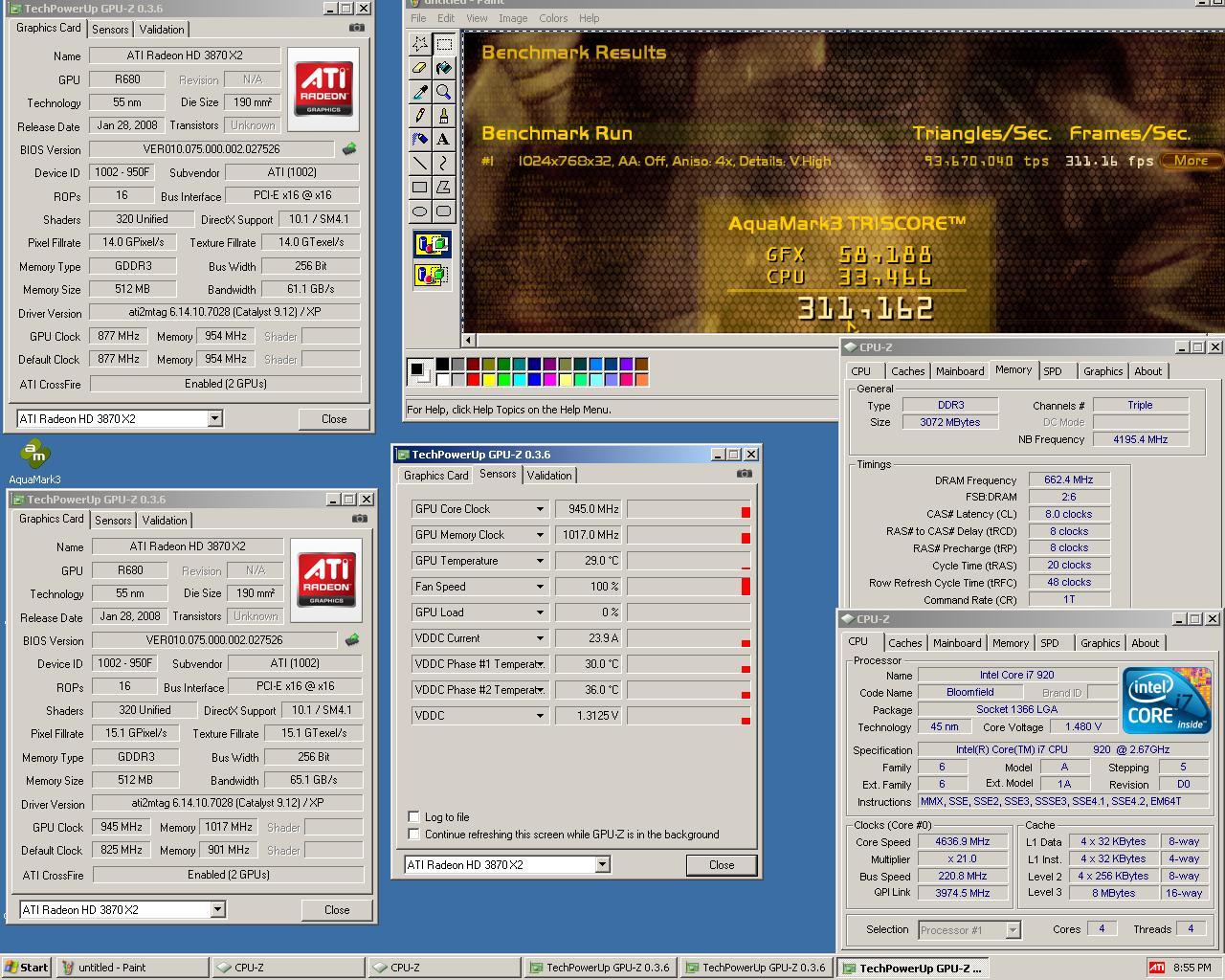The height and width of the screenshot is (980, 1225).
Task: Select the Brush tool in Paint
Action: tap(443, 116)
